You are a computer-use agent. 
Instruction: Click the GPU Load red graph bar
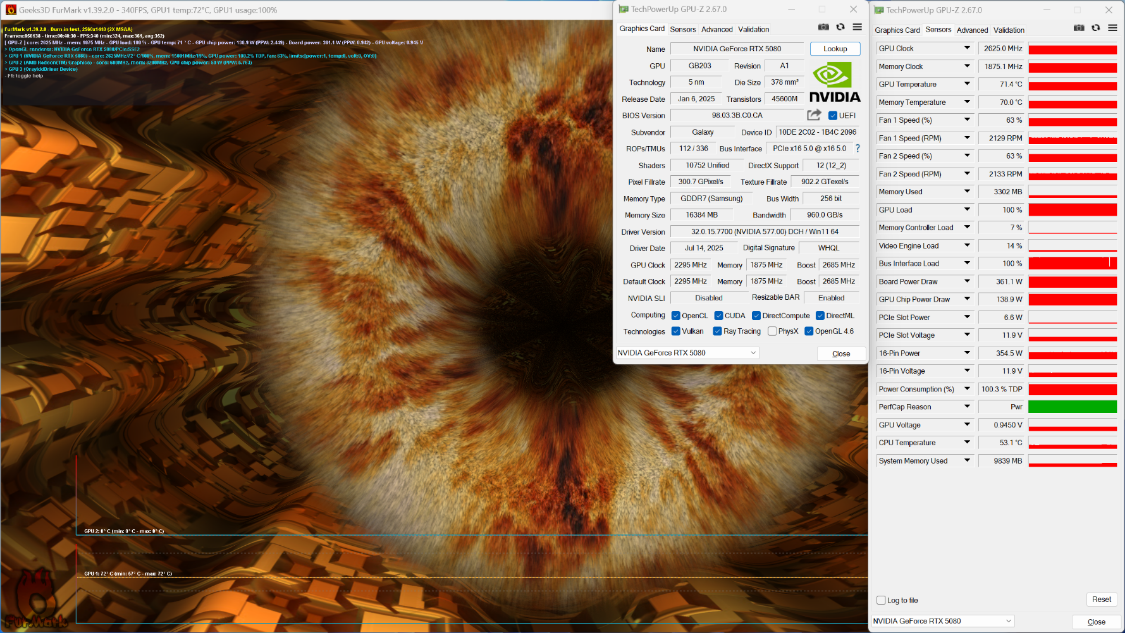(x=1073, y=210)
